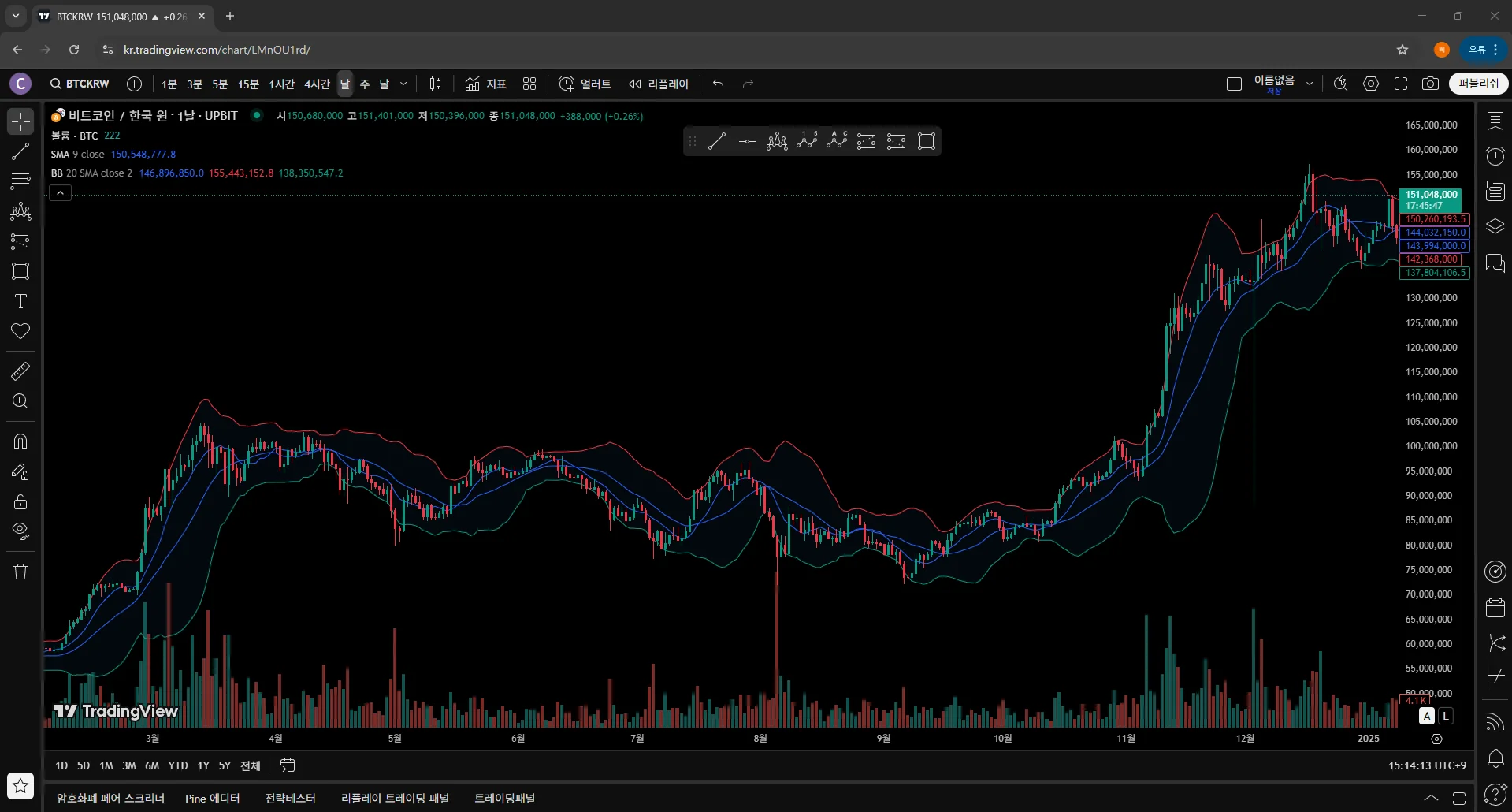Toggle auto scale A on price axis

1427,716
